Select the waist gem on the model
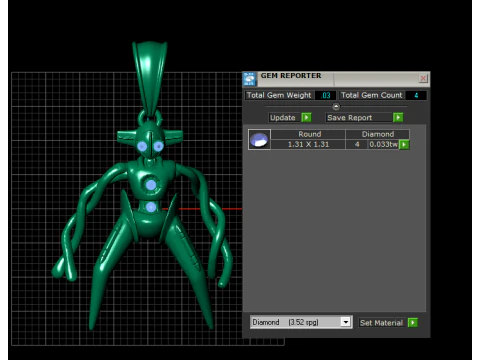This screenshot has width=480, height=360. 151,207
